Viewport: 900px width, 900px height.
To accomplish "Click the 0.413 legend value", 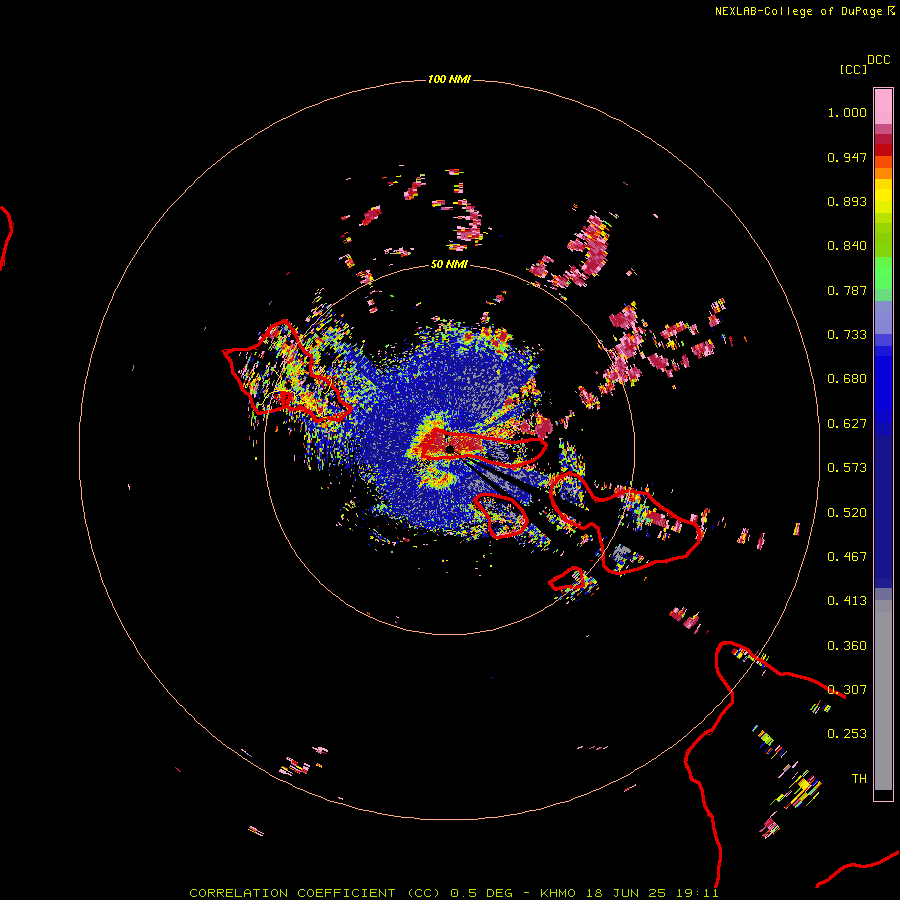I will (x=847, y=601).
